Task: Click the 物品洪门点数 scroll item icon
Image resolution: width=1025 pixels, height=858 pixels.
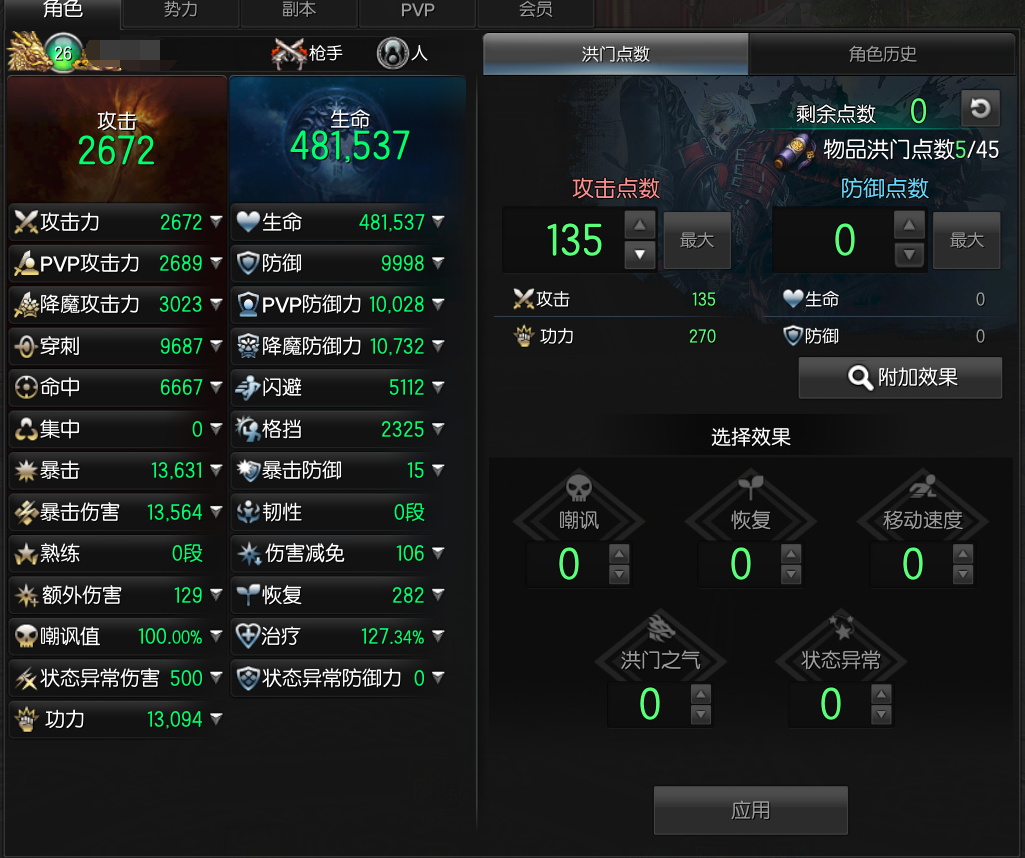Action: (795, 151)
